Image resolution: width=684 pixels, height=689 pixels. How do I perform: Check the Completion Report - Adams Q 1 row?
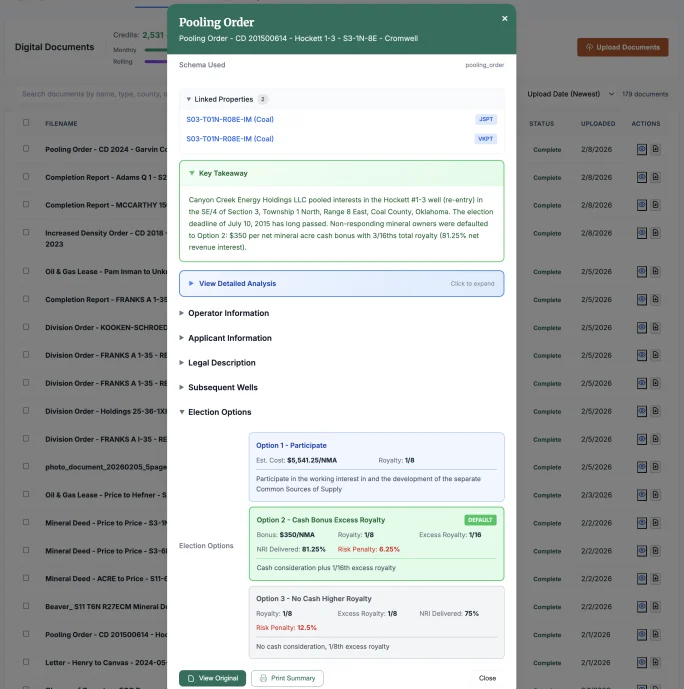pos(26,177)
